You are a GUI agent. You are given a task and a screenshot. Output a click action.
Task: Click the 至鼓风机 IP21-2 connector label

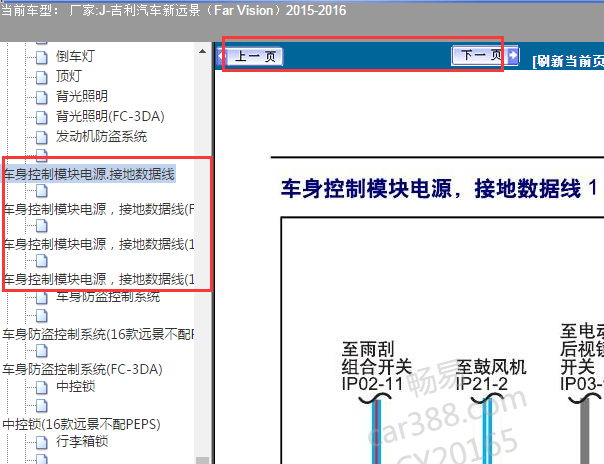point(490,375)
